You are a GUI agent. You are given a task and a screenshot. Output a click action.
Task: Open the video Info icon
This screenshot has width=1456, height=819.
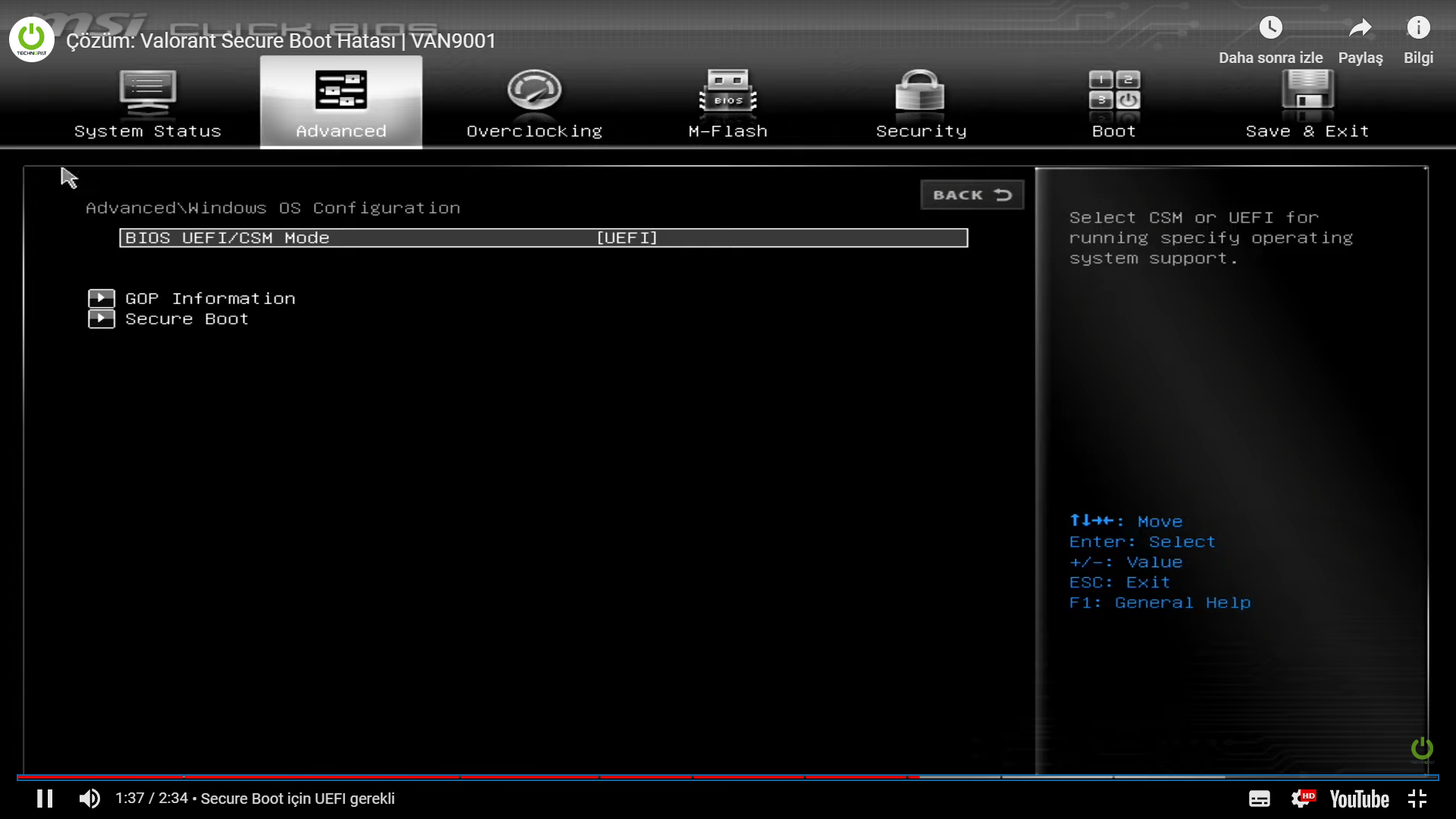pyautogui.click(x=1417, y=29)
